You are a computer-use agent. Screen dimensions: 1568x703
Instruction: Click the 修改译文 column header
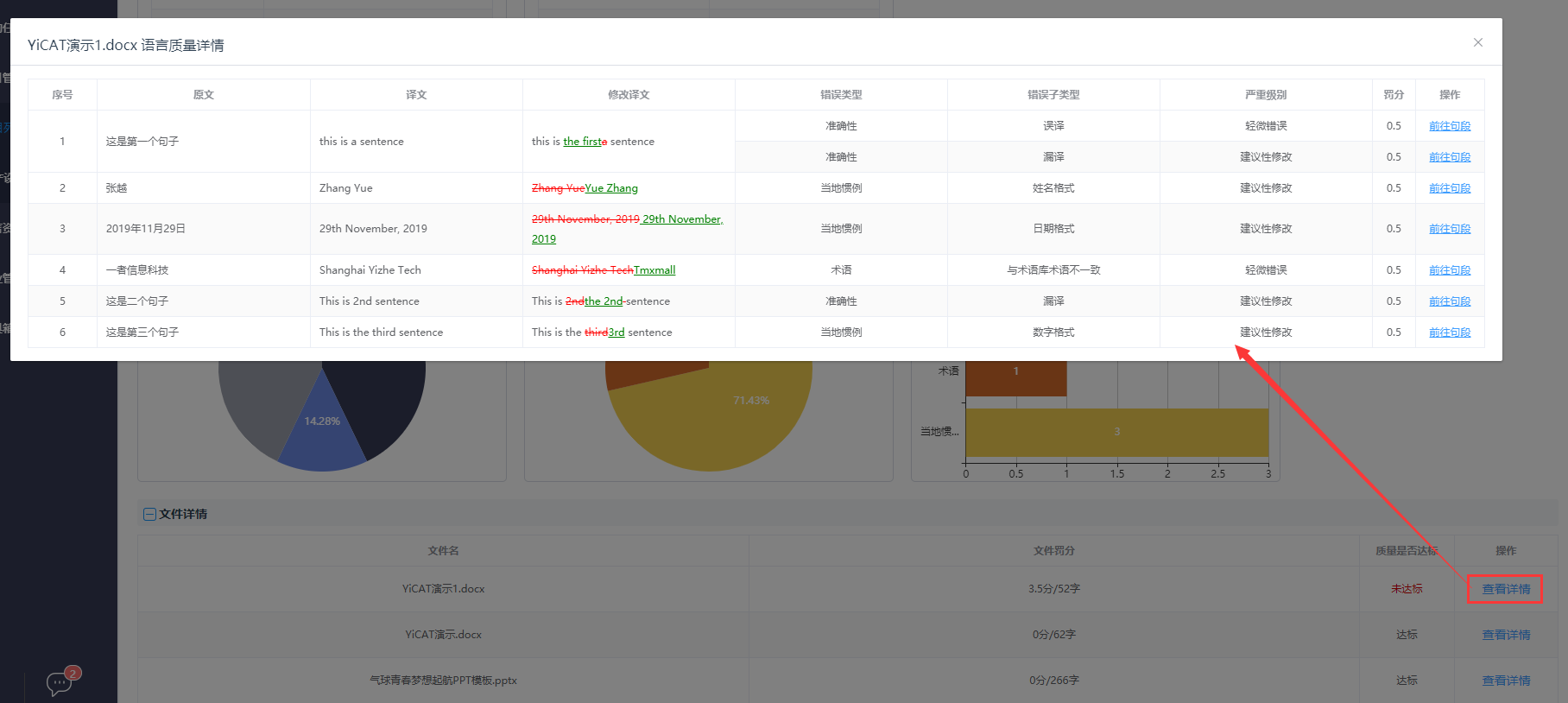628,95
